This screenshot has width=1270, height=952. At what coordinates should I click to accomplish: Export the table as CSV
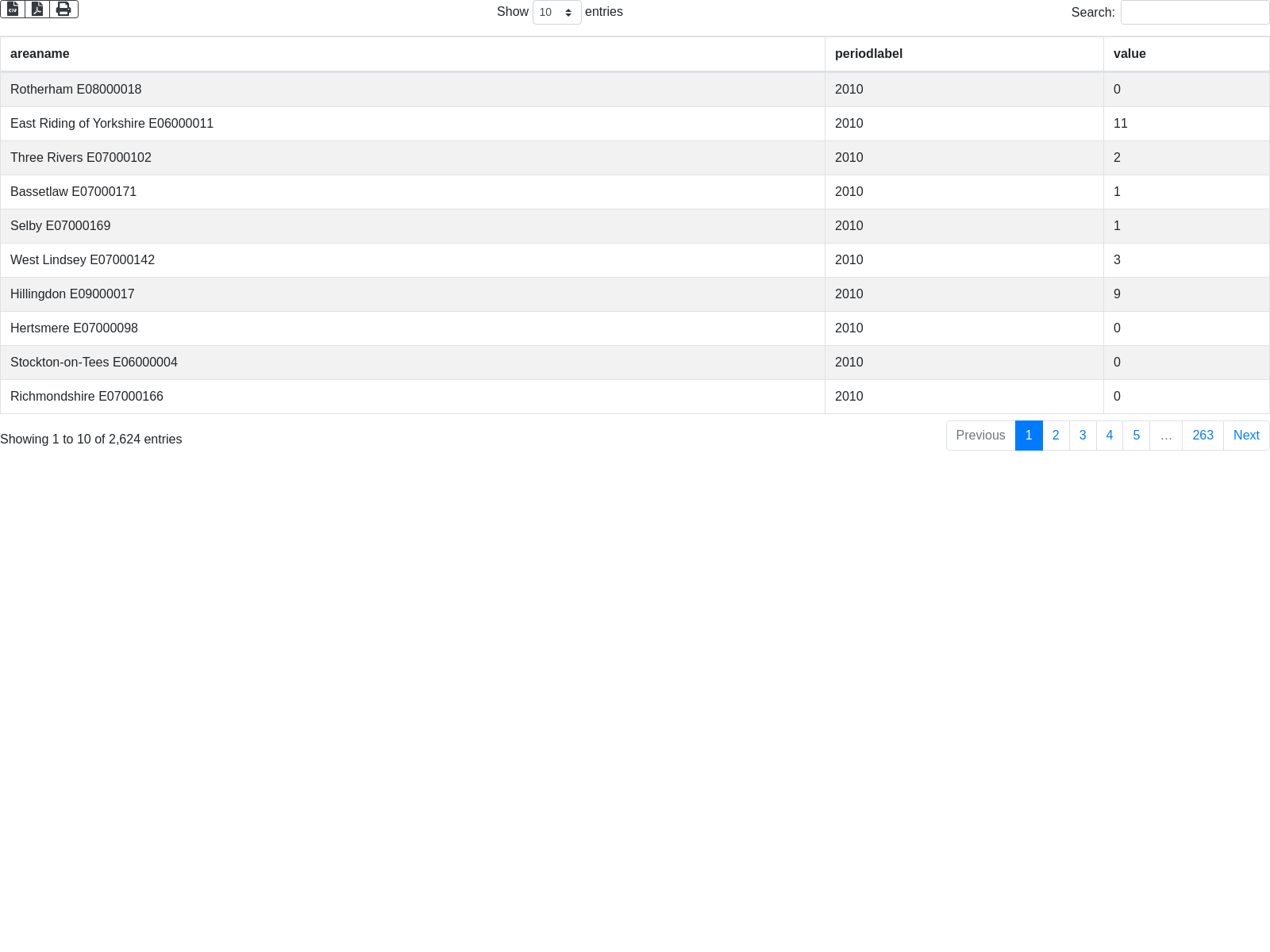click(13, 9)
